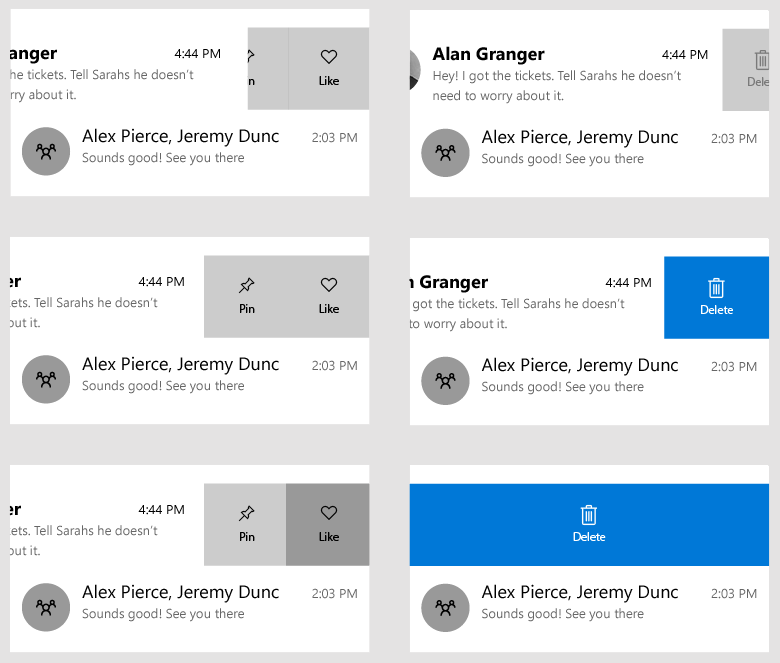780x663 pixels.
Task: Click the Like heart beside light-gray Pin
Action: [x=329, y=296]
